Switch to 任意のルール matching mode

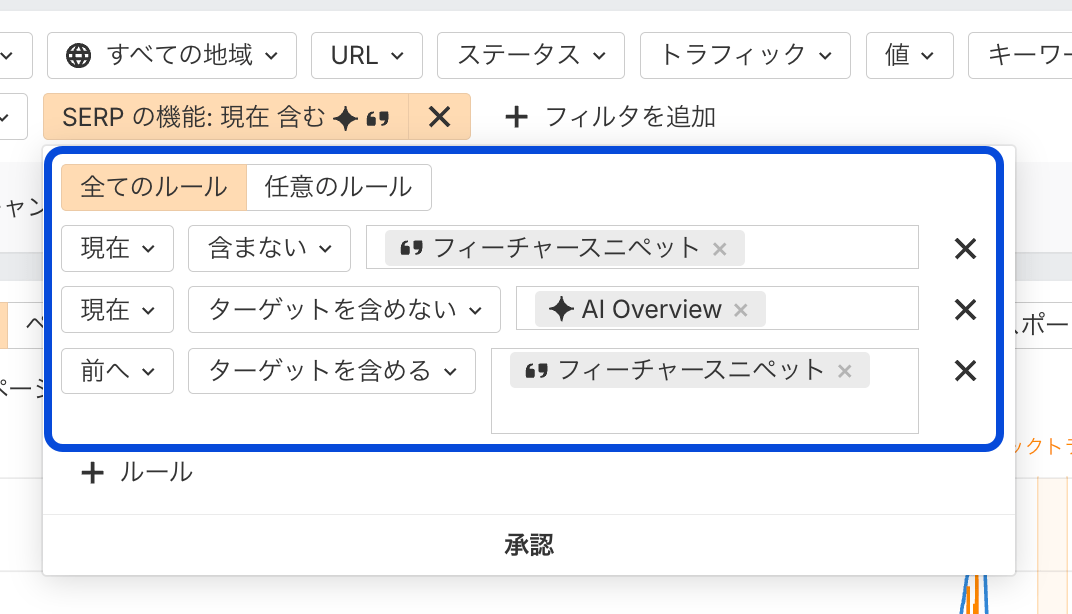click(338, 187)
